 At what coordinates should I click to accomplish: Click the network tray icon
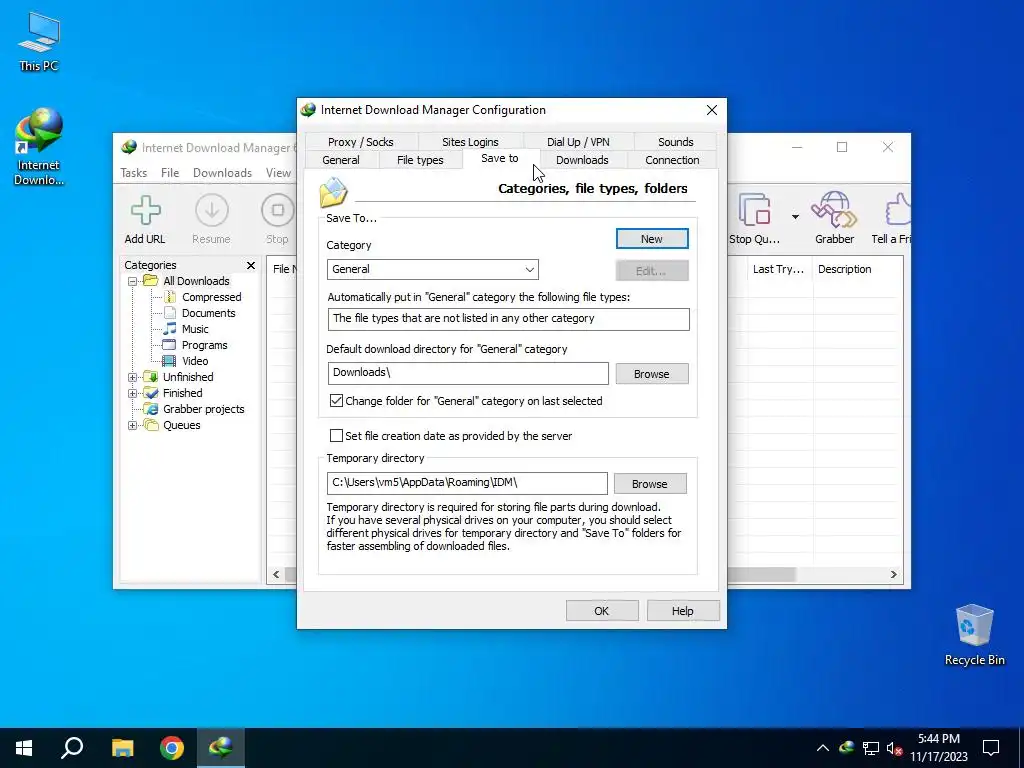[871, 748]
